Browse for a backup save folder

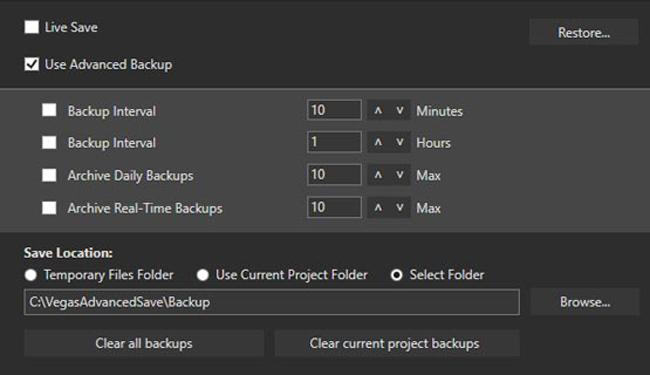coord(585,302)
